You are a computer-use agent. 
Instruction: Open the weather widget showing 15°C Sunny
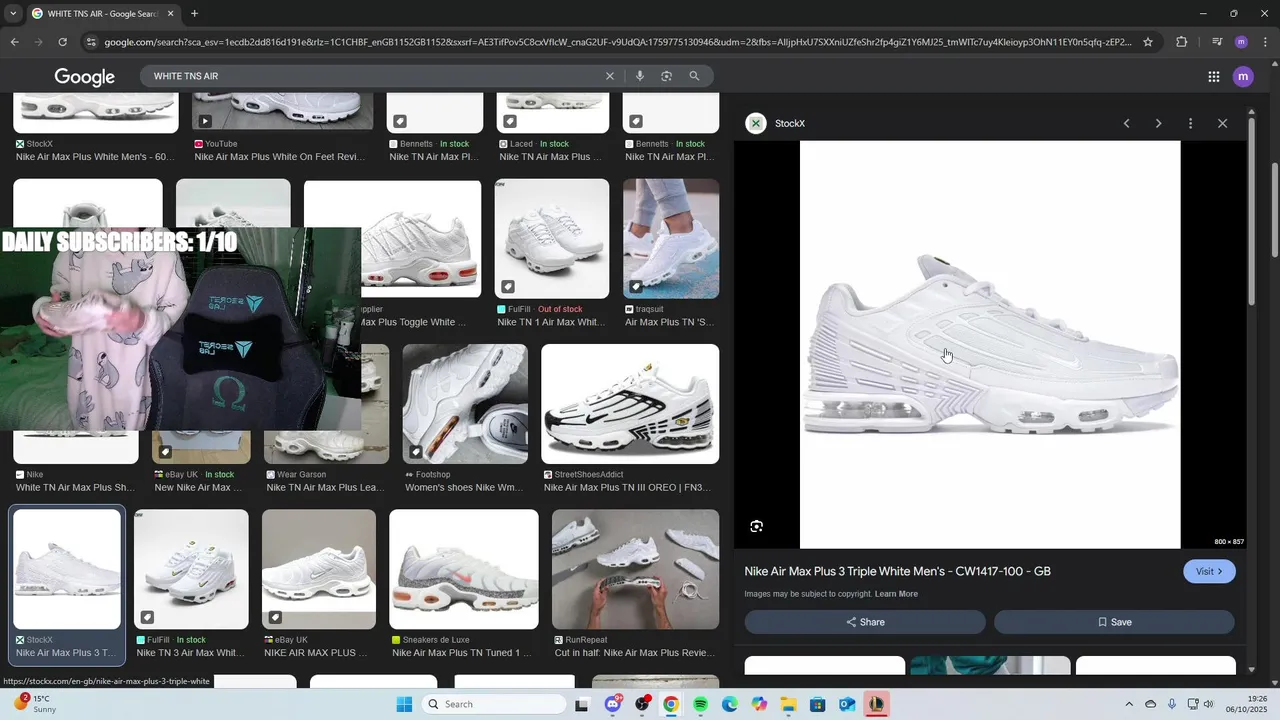click(x=35, y=704)
